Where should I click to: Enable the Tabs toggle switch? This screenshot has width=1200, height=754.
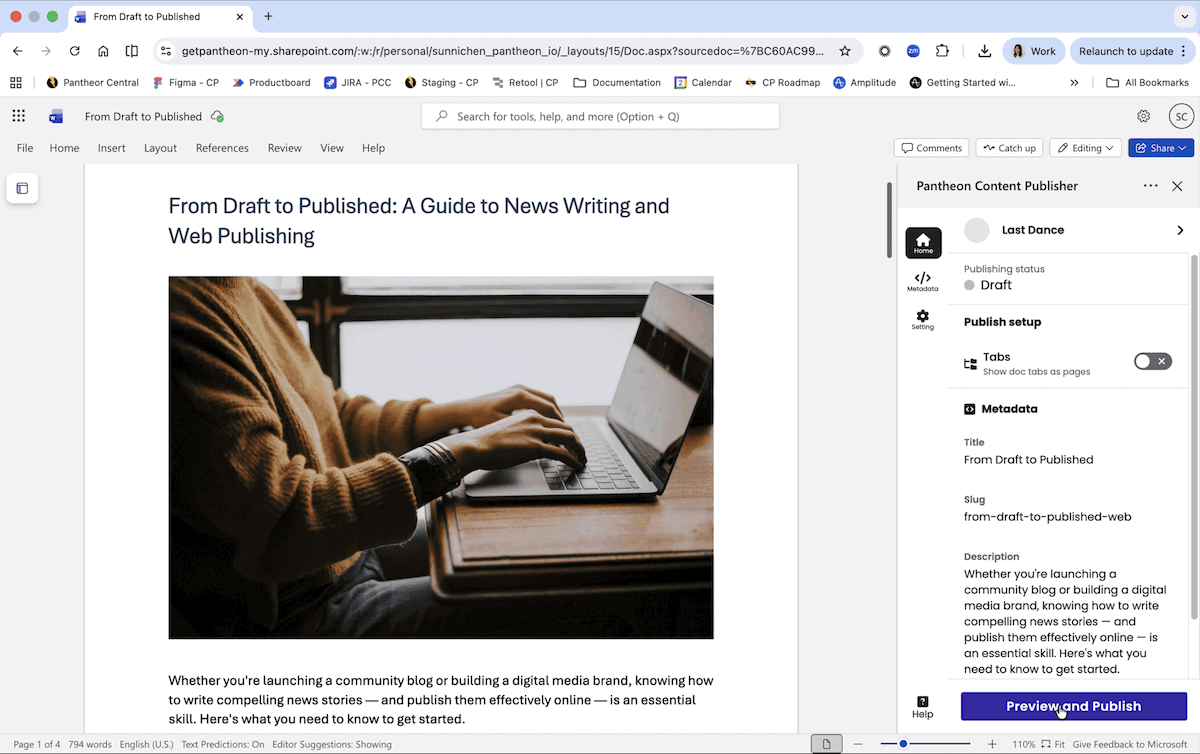(x=1152, y=361)
